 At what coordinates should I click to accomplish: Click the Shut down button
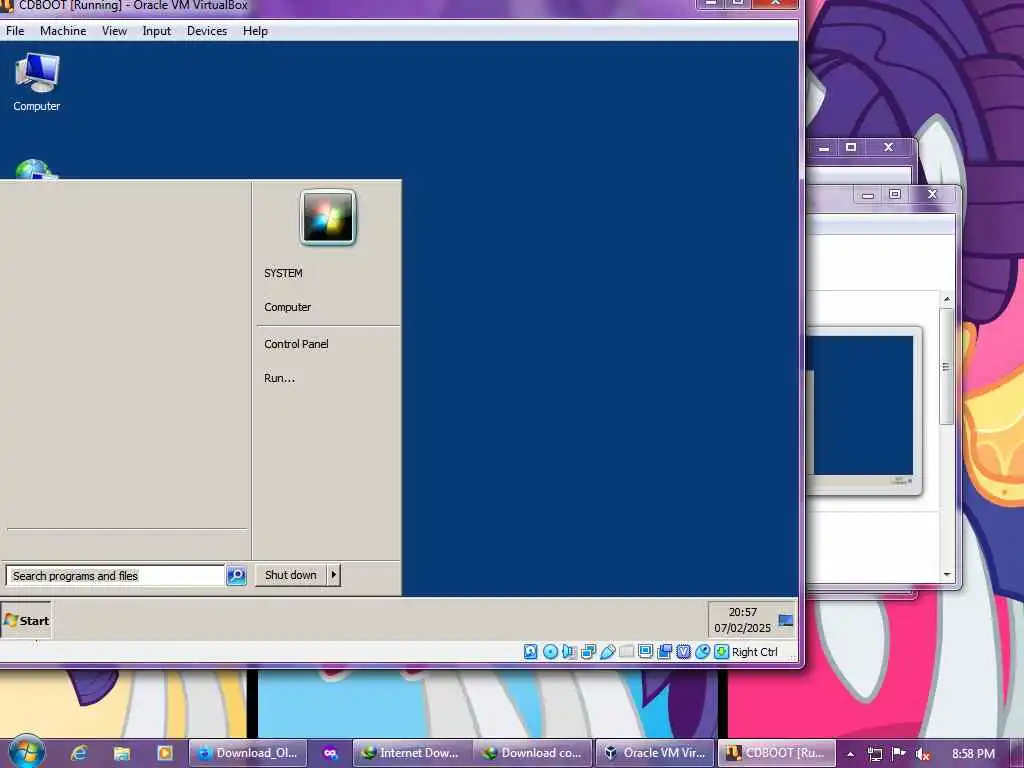[291, 575]
